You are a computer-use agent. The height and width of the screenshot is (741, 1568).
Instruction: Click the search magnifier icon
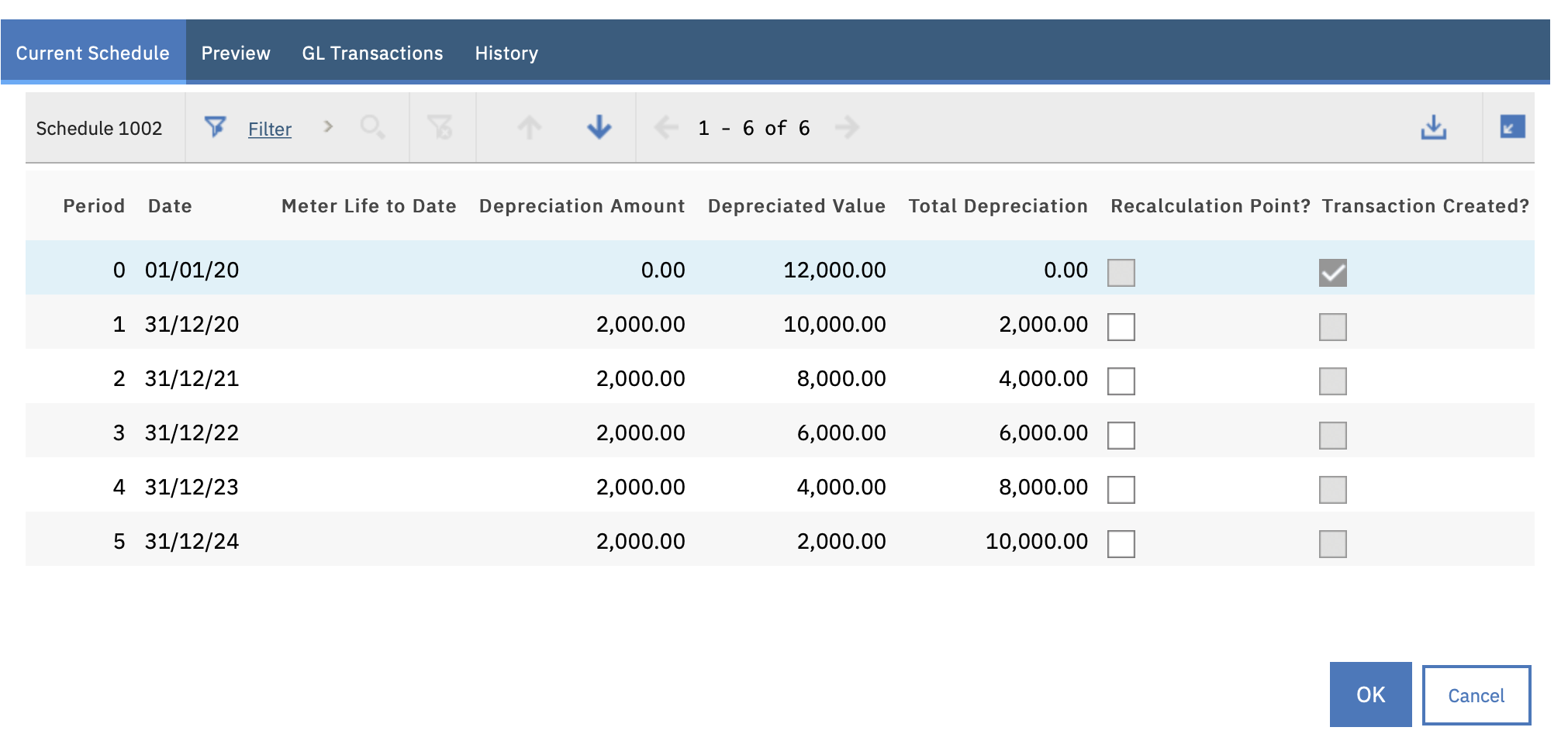(373, 127)
